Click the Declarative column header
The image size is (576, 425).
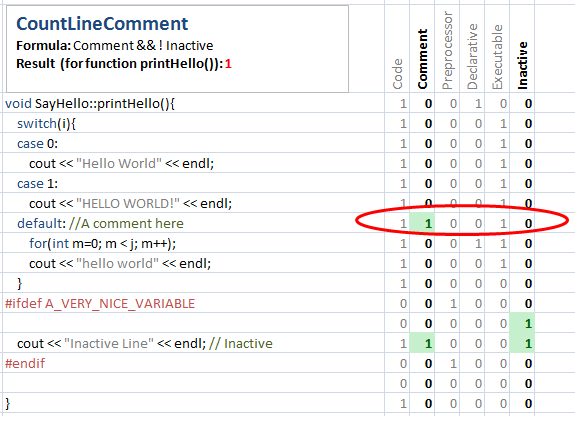pyautogui.click(x=472, y=57)
